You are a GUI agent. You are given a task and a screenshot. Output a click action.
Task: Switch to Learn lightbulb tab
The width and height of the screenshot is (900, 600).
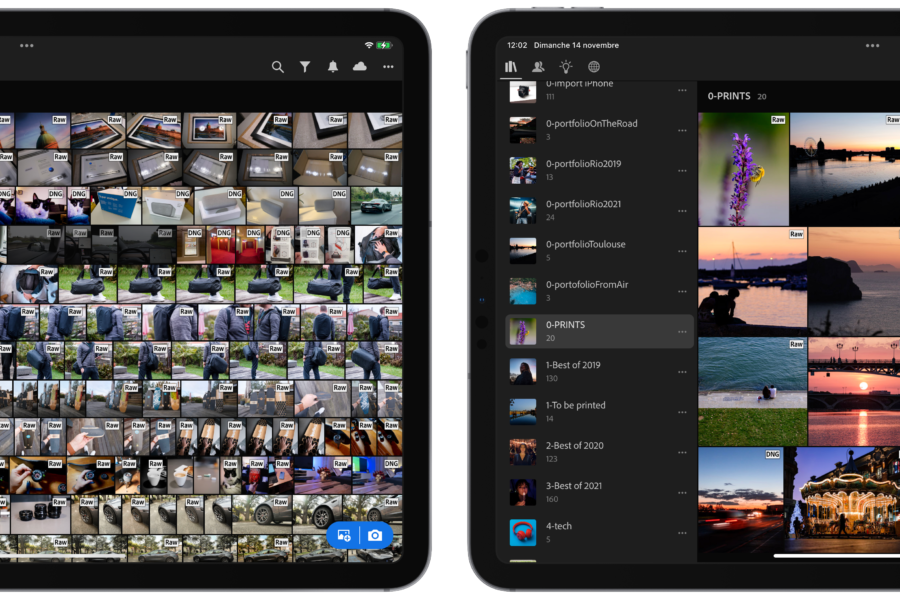click(566, 67)
